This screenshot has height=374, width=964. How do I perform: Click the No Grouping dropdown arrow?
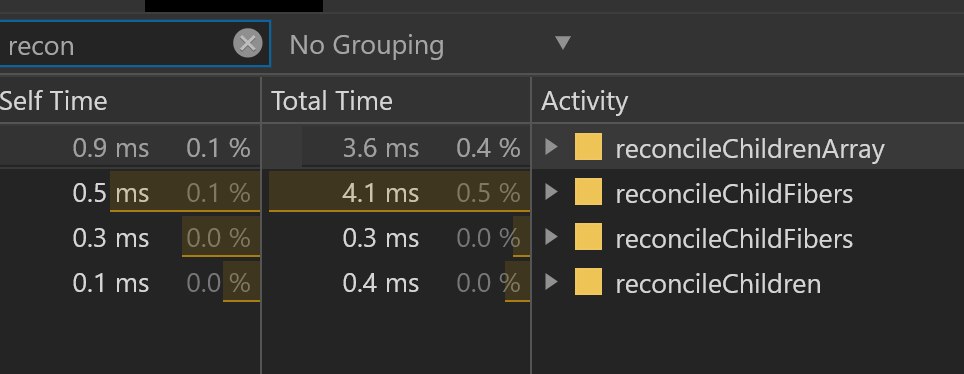pos(563,43)
